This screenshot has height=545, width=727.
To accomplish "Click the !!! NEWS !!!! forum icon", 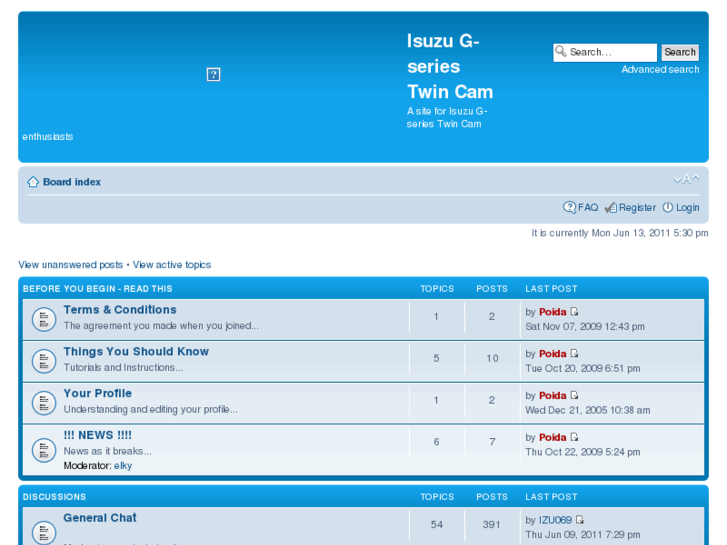I will [x=44, y=450].
